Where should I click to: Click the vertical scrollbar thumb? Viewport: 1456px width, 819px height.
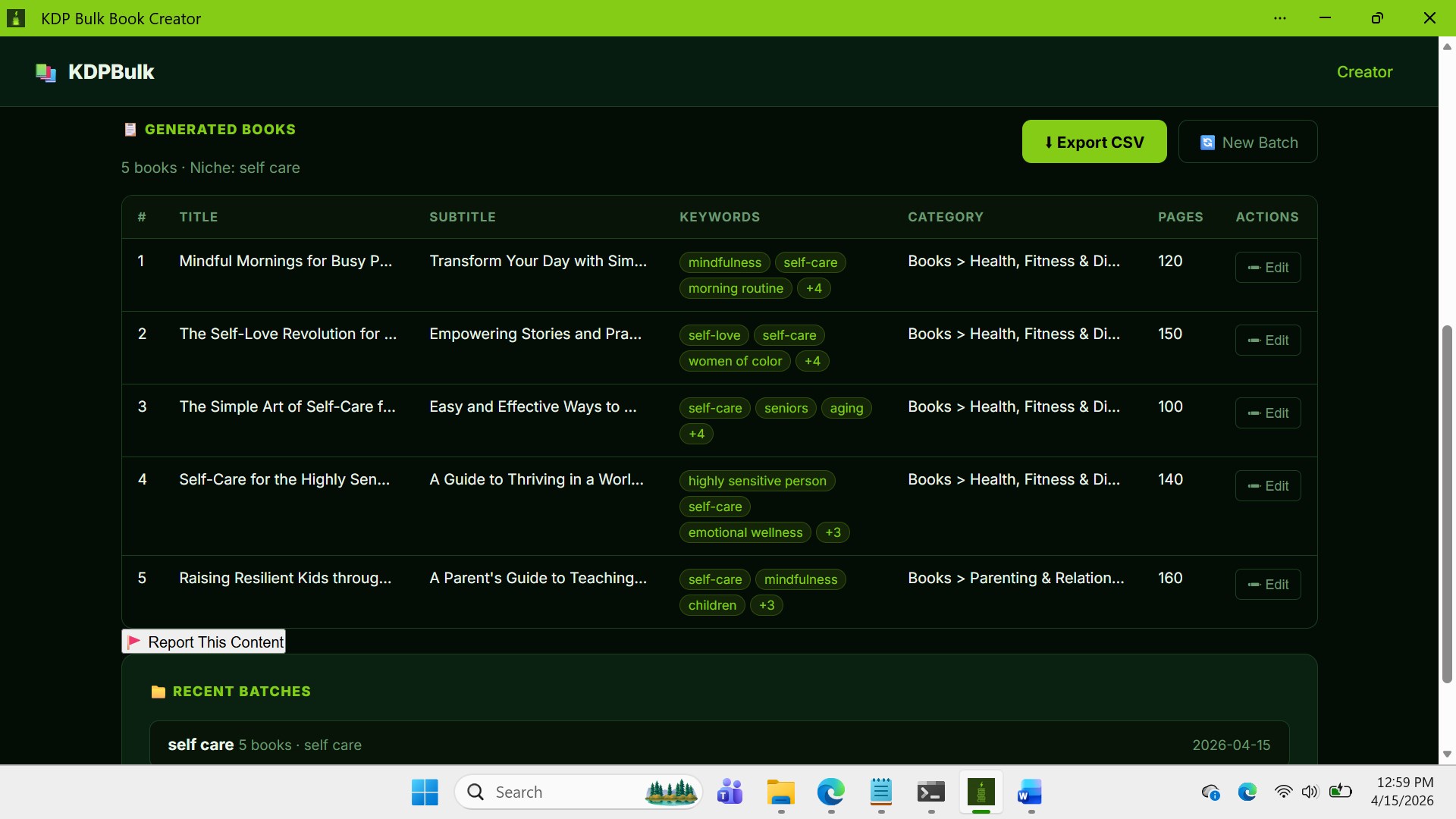(1447, 504)
